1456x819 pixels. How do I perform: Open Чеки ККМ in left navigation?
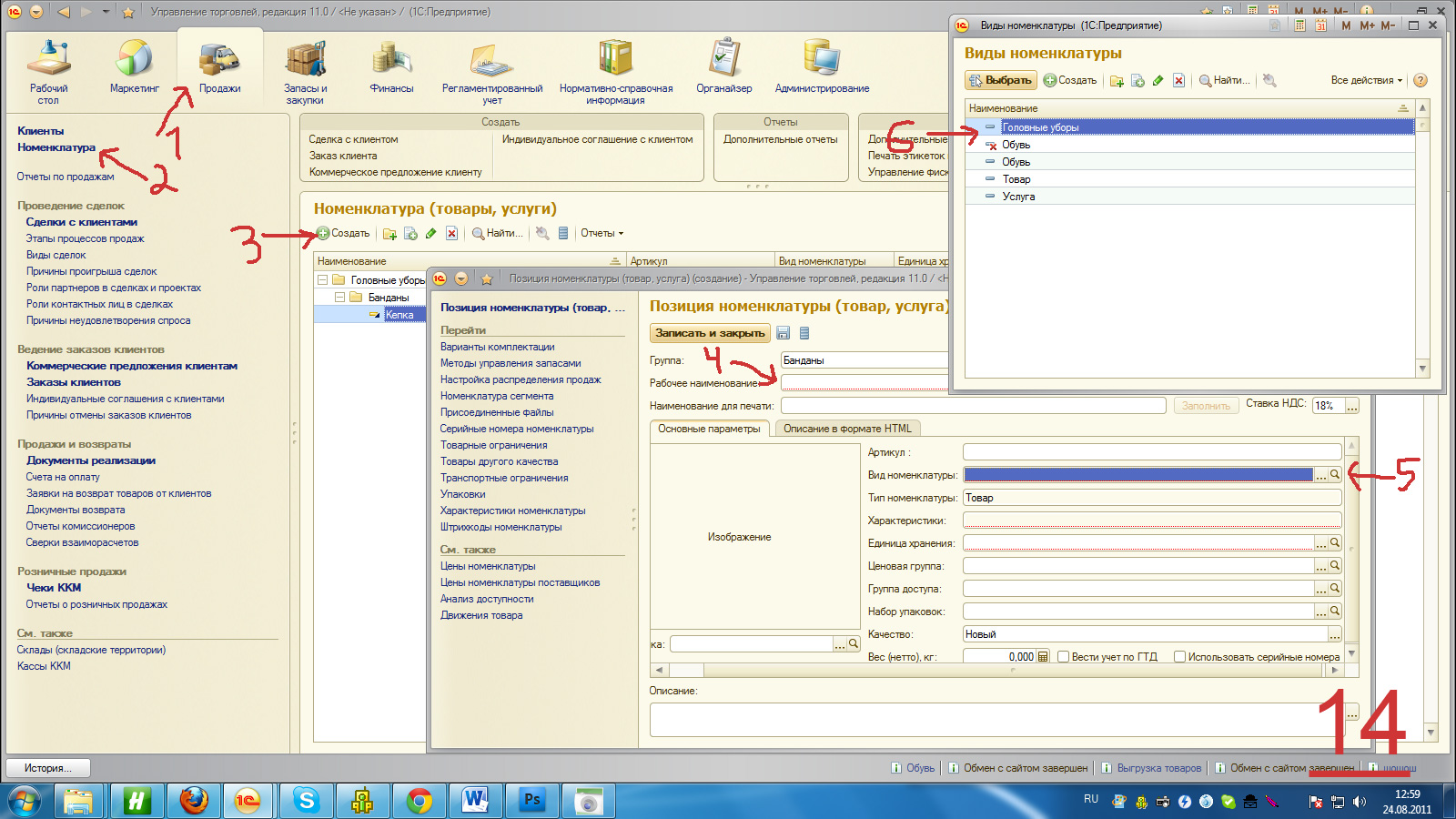(54, 588)
